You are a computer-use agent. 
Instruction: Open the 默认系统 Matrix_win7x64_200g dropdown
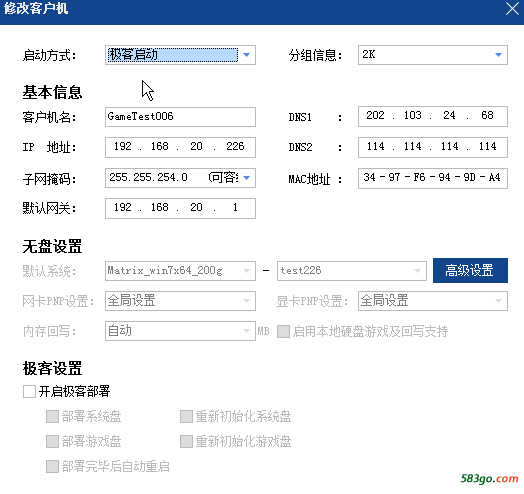[x=180, y=271]
